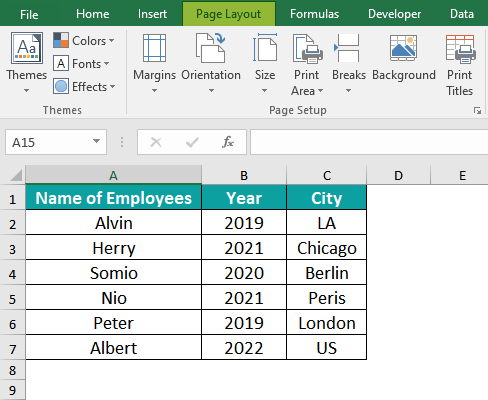Click the City header cell
Screen dimensions: 488x400
327,198
